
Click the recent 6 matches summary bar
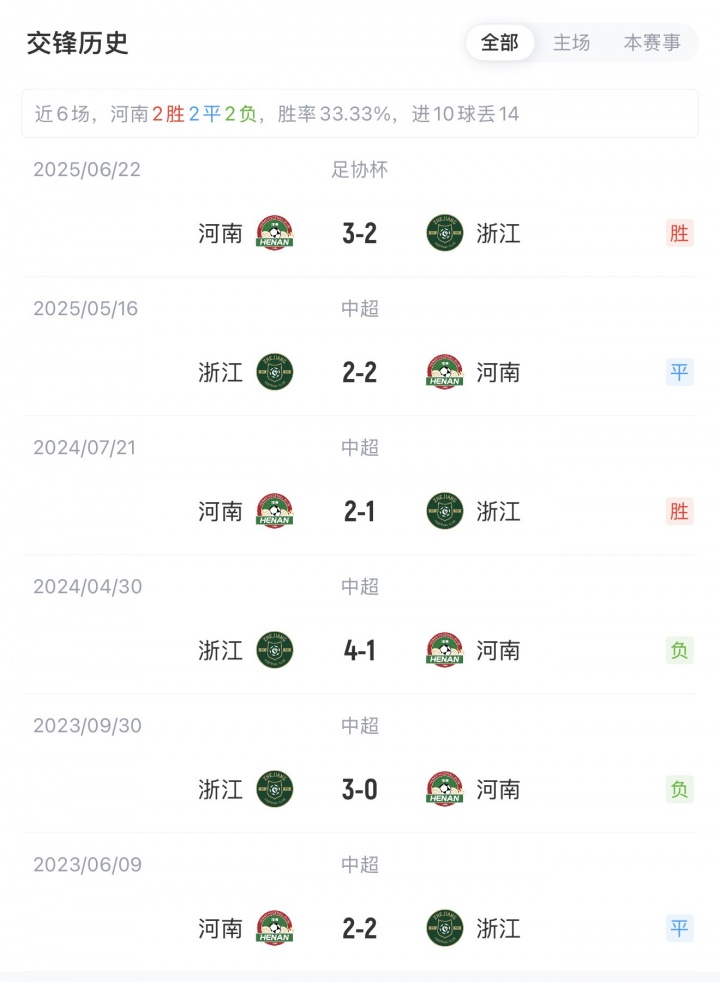pos(360,114)
